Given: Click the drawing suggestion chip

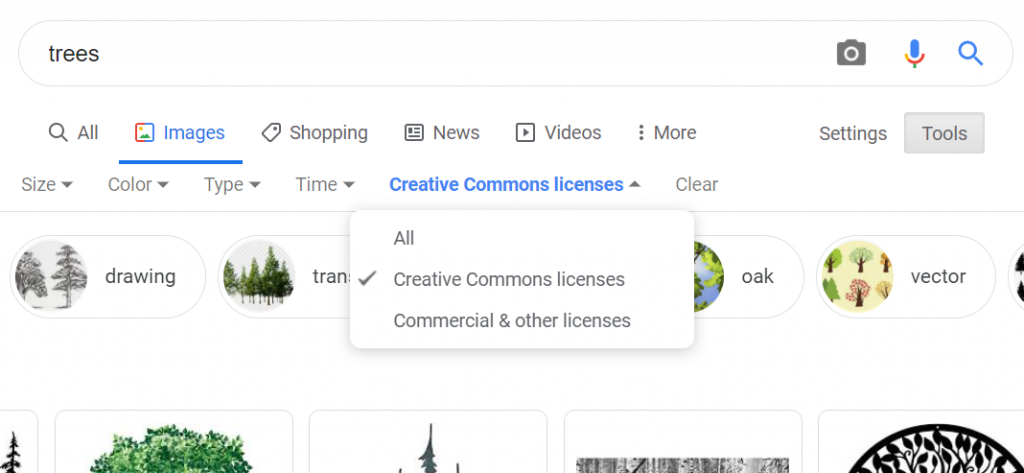Looking at the screenshot, I should [x=108, y=277].
